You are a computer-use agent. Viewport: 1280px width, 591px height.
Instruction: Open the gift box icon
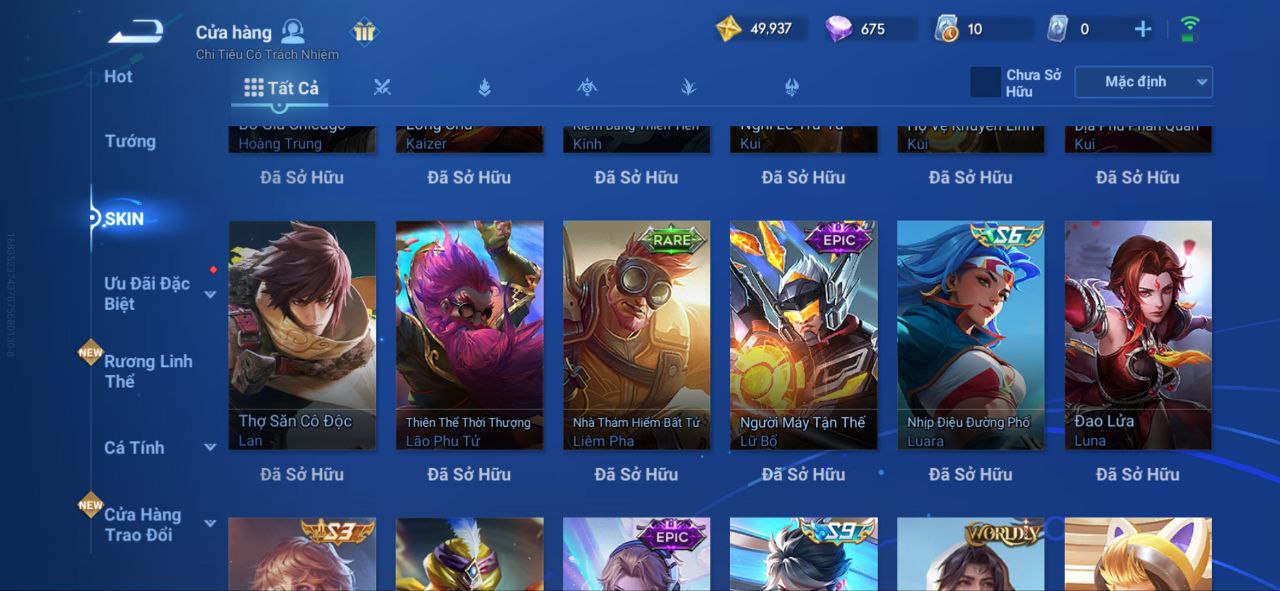pyautogui.click(x=364, y=32)
